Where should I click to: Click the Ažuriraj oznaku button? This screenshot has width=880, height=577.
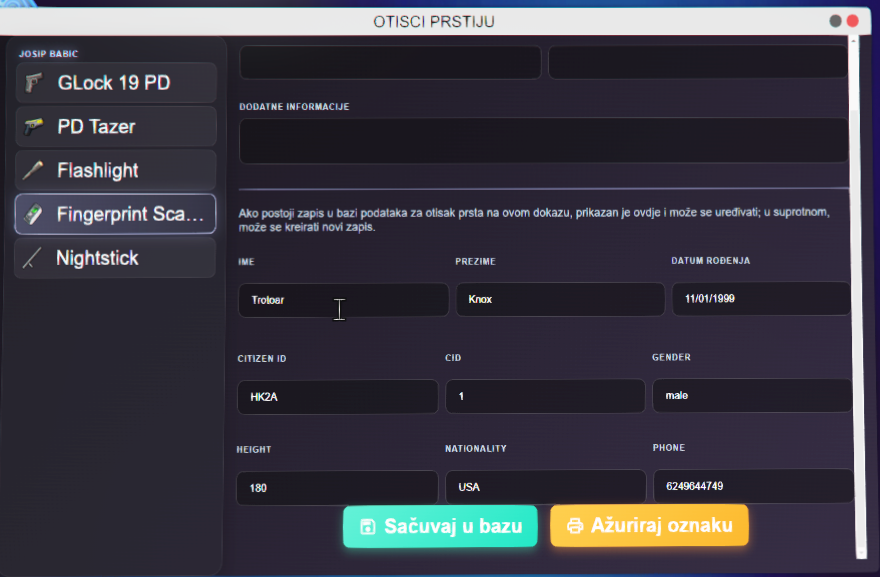tap(649, 525)
